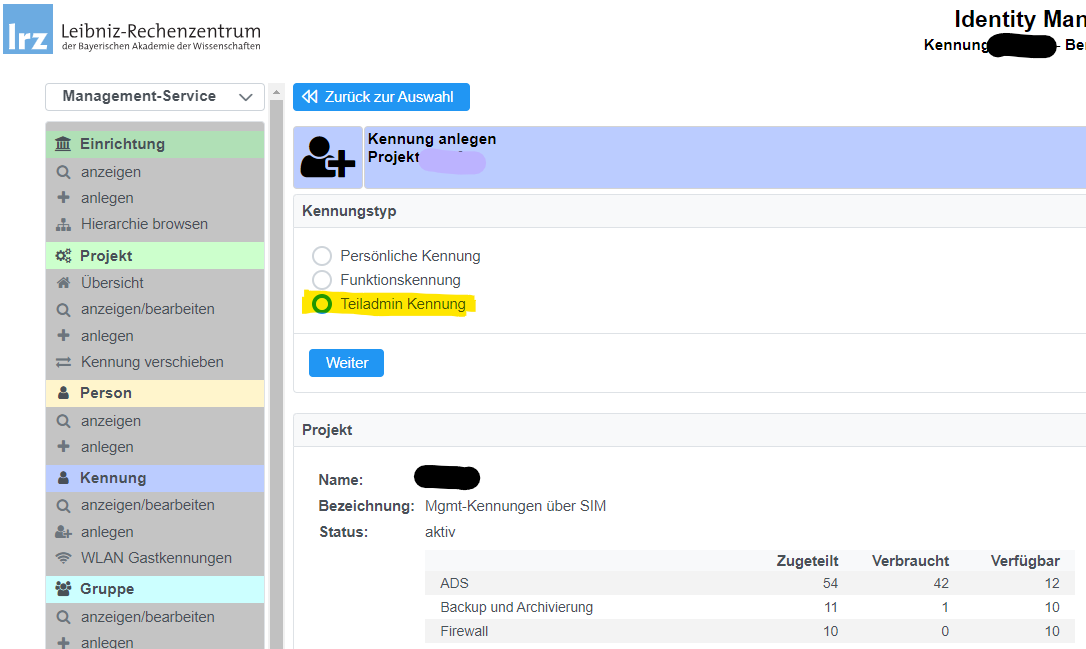Viewport: 1086px width, 649px height.
Task: Click the WLAN Gastkennungen wifi icon
Action: pos(64,558)
